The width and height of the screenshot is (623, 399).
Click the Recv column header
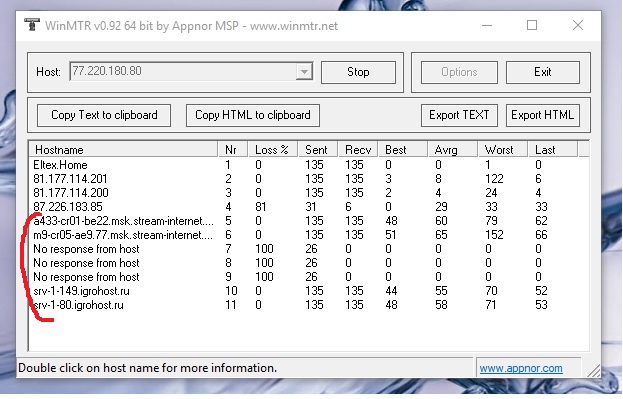[x=358, y=150]
